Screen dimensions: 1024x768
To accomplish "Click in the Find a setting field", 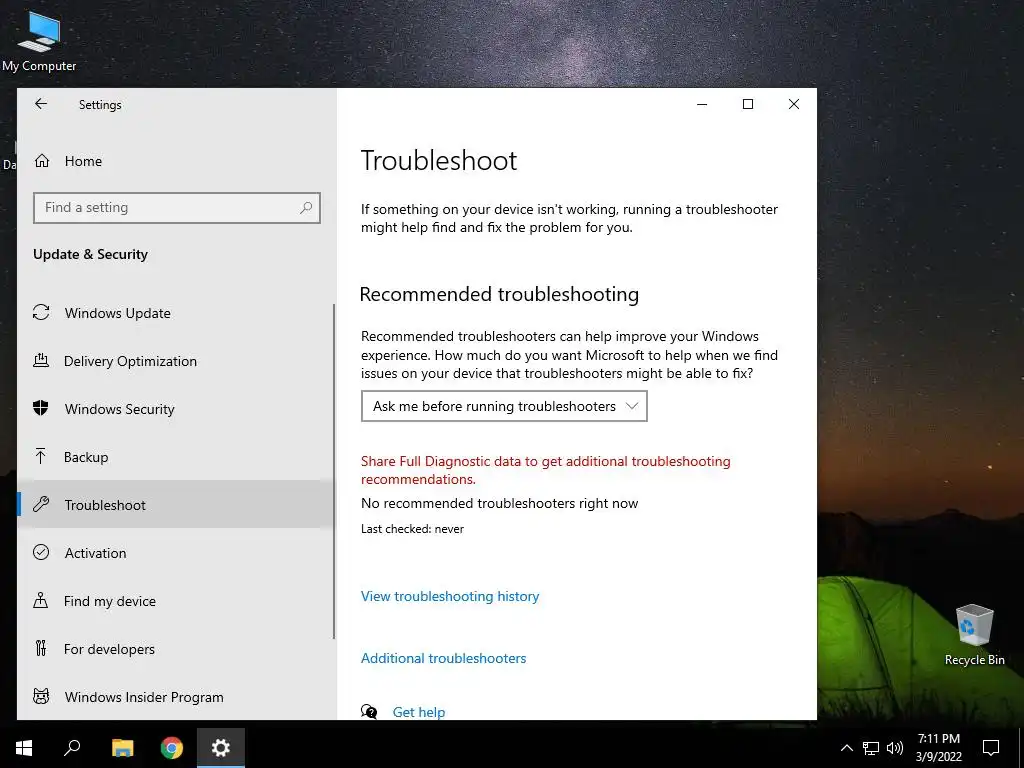I will [x=176, y=208].
